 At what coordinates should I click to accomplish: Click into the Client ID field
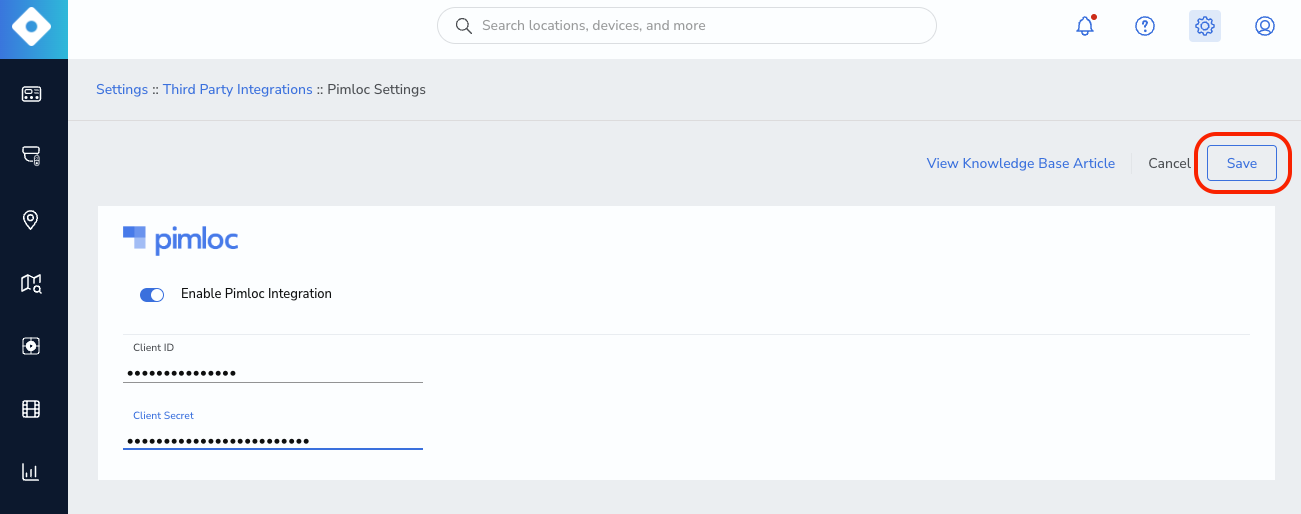pyautogui.click(x=273, y=372)
